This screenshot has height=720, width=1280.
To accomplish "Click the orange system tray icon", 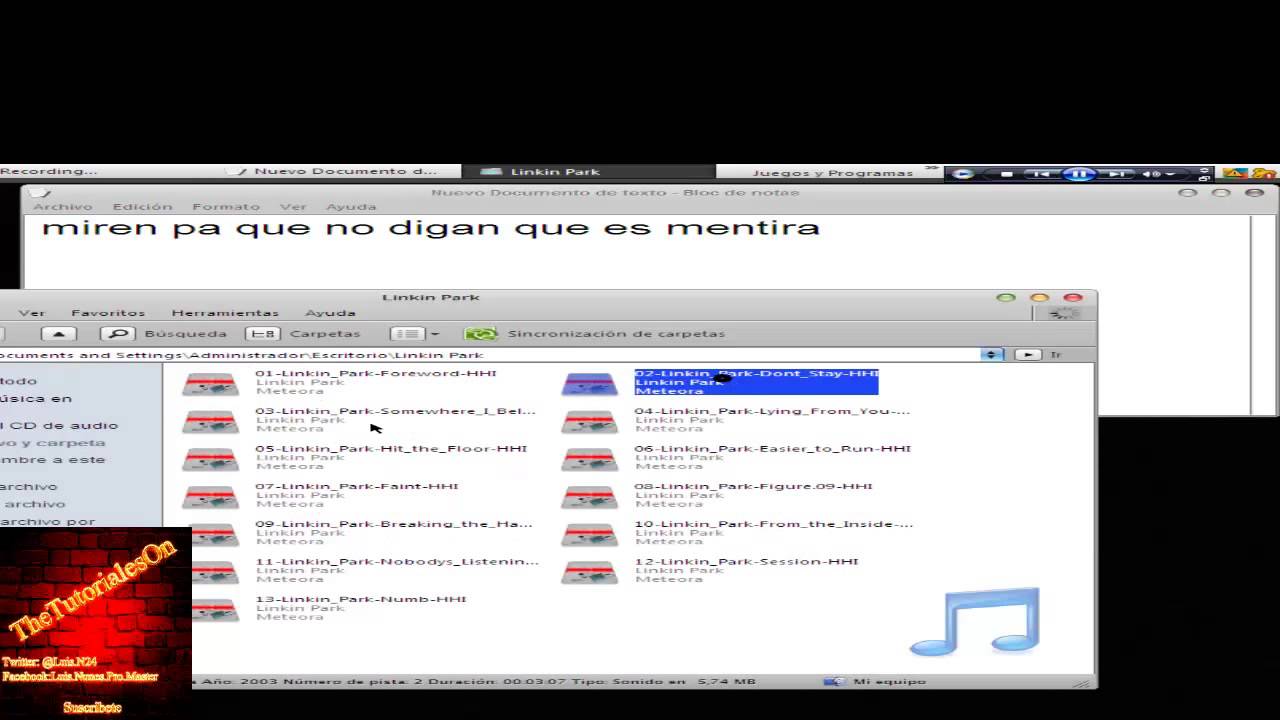I will [1263, 174].
